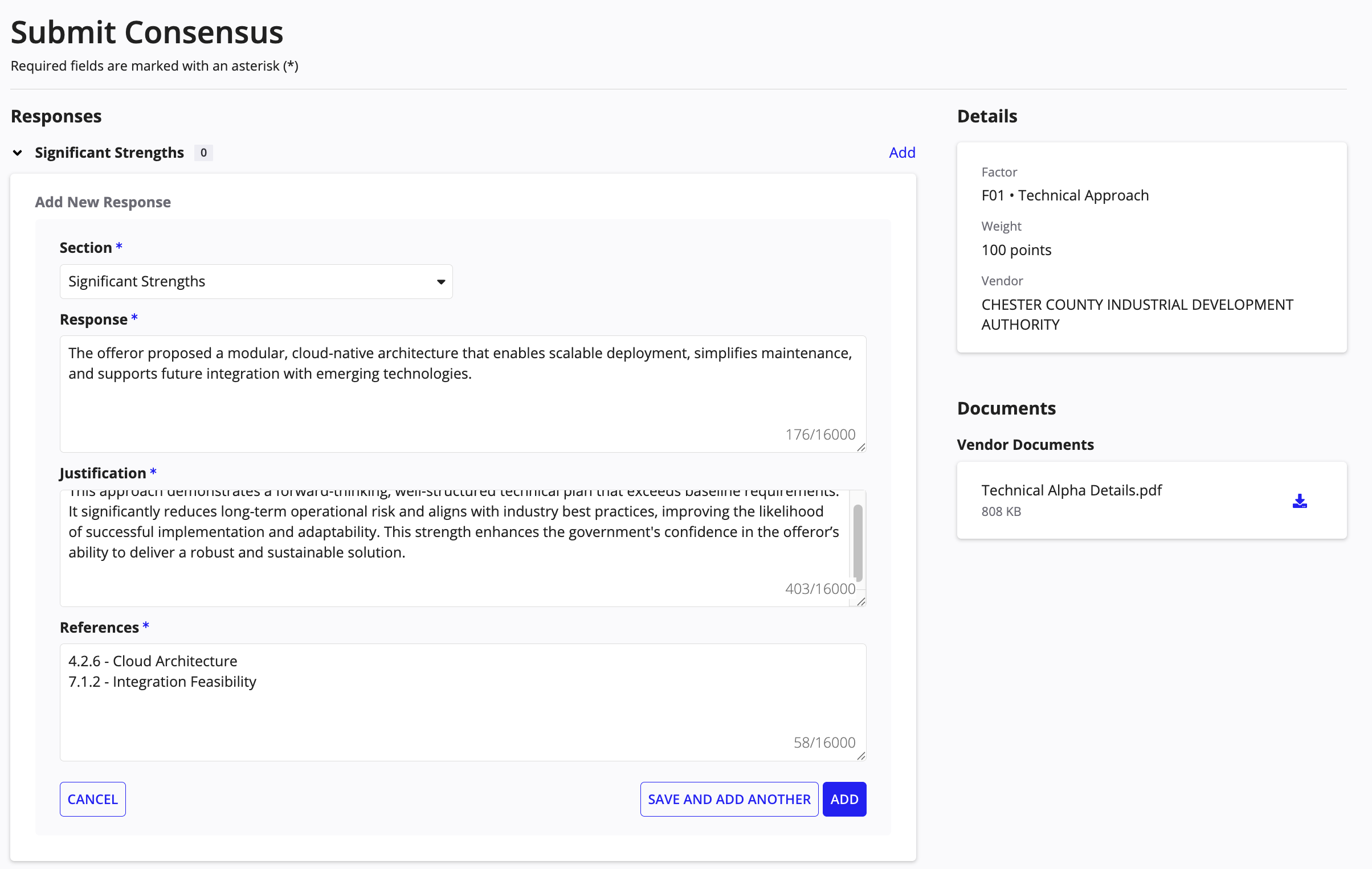Screen dimensions: 1372x869
Task: Click the Vendor Documents heading
Action: (x=1025, y=445)
